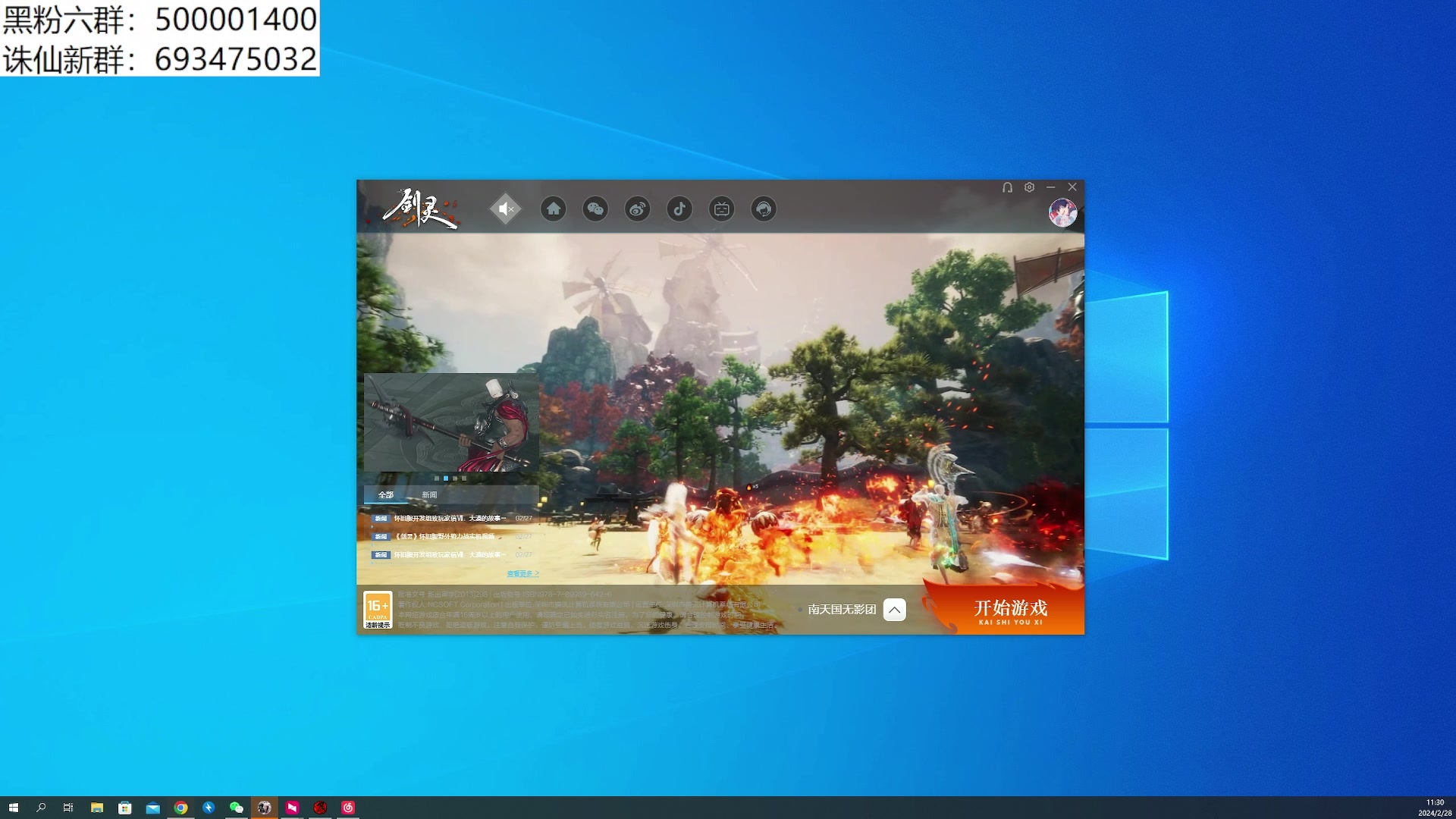Click the active game launcher taskbar icon
Viewport: 1456px width, 819px height.
tap(264, 808)
